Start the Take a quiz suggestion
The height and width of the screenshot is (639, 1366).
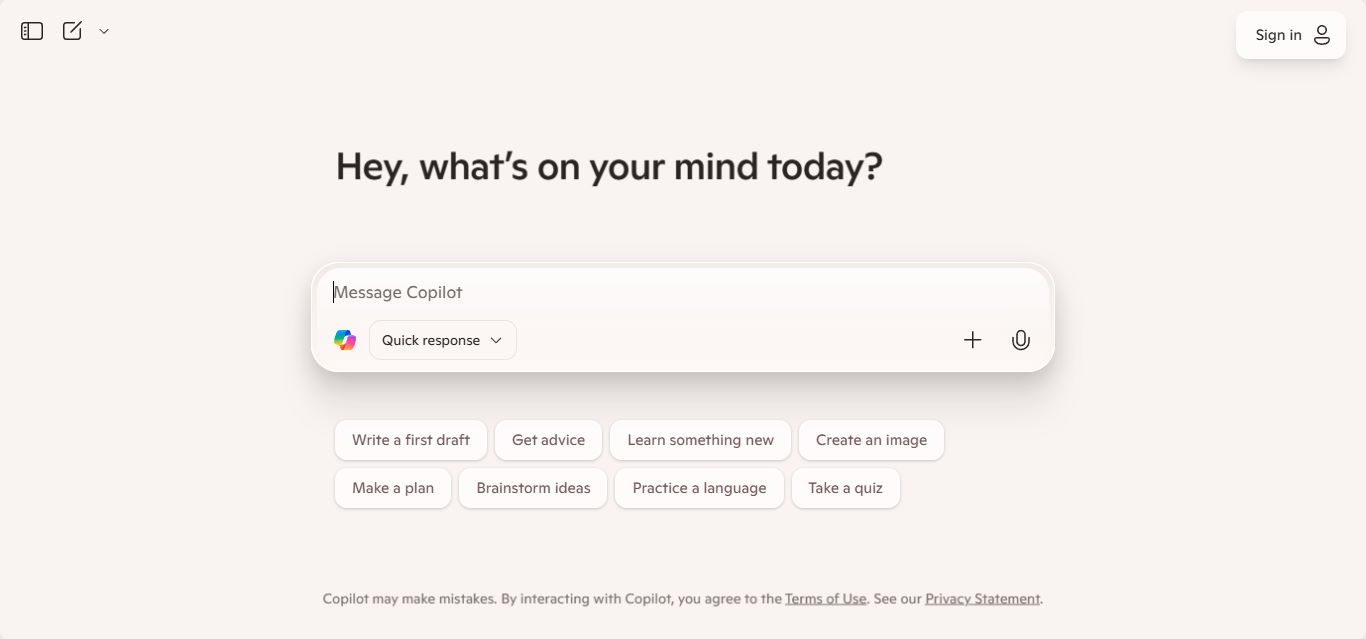tap(845, 488)
